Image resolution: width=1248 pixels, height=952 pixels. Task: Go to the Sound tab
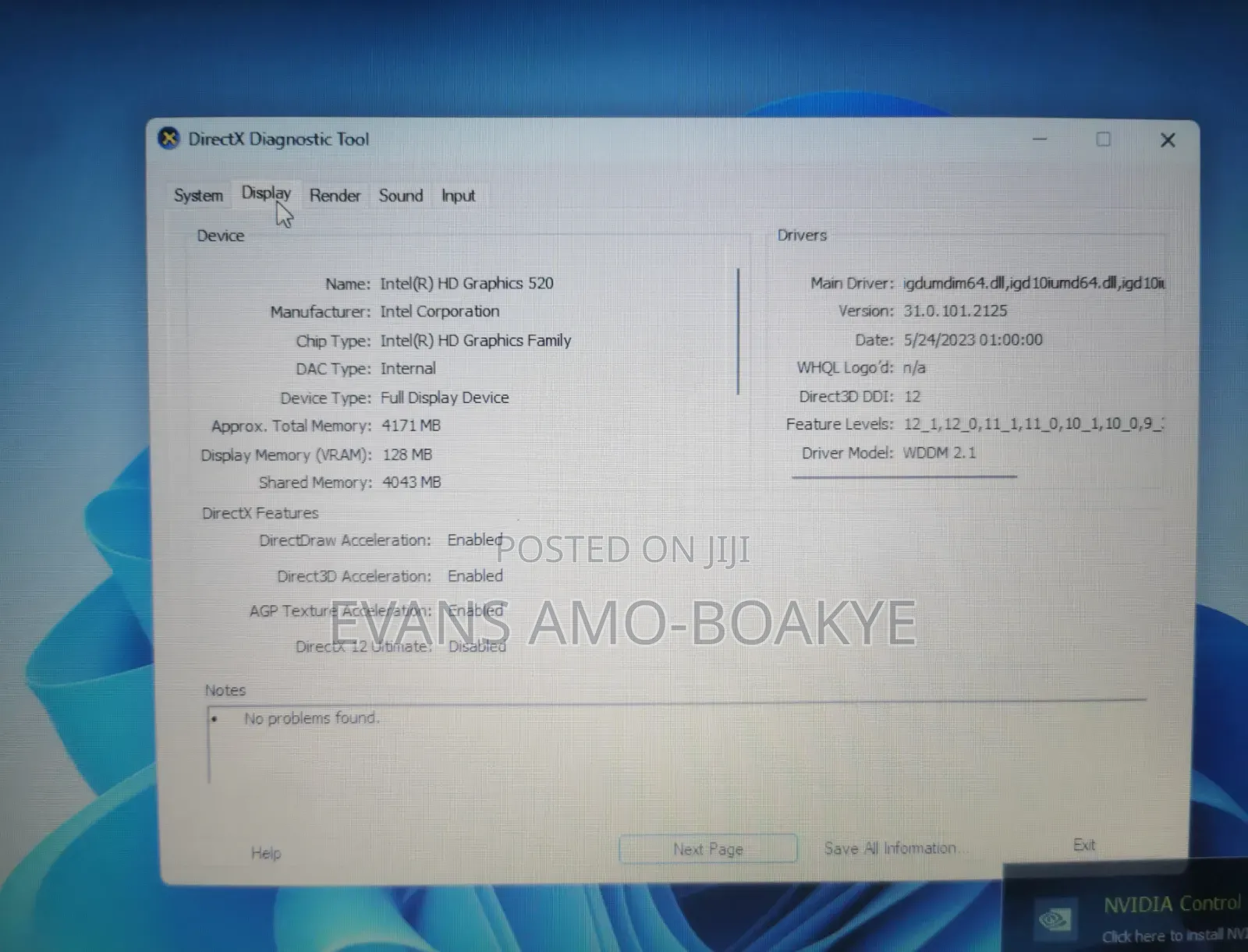401,195
